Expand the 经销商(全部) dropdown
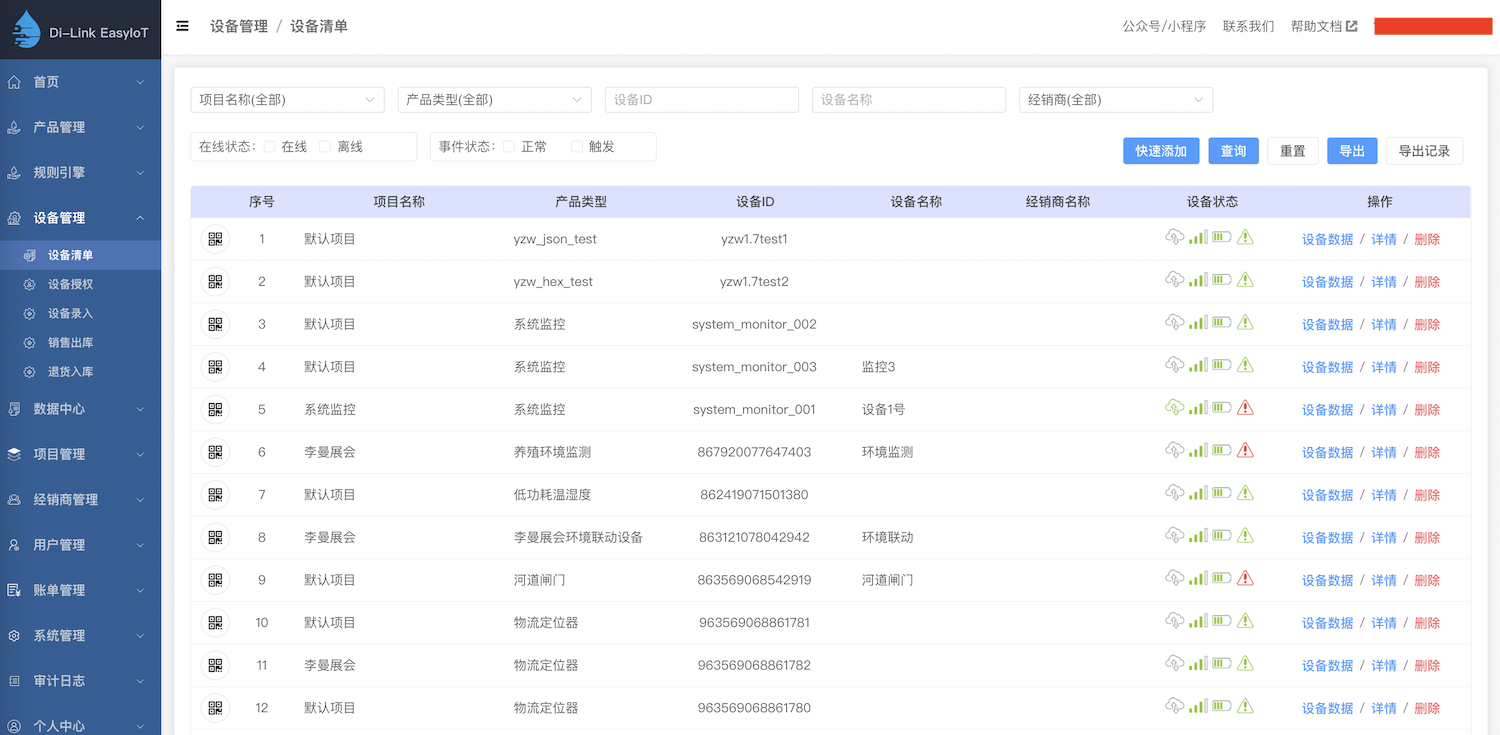This screenshot has height=735, width=1500. pos(1115,100)
